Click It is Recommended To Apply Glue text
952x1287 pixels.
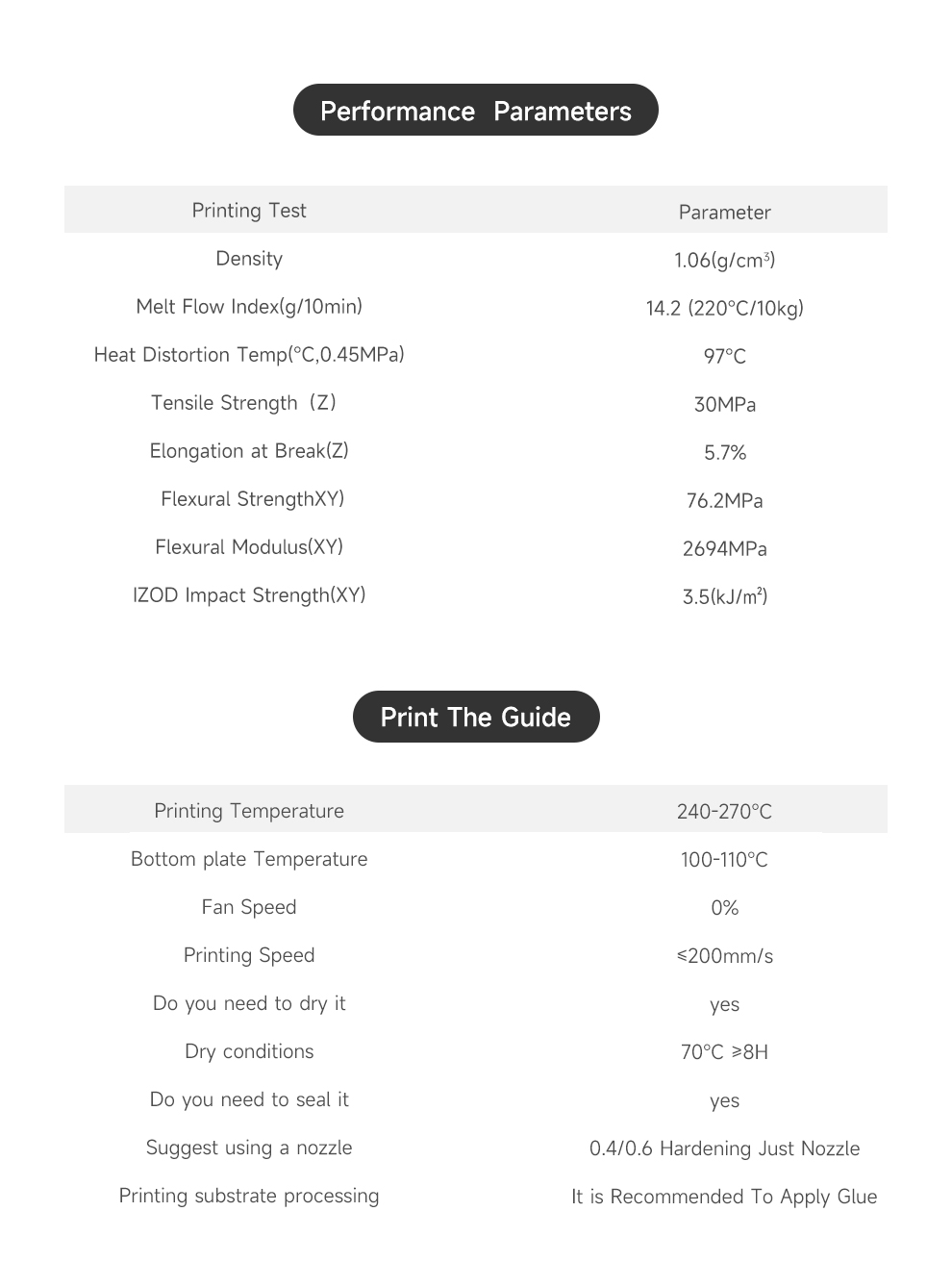tap(724, 1197)
